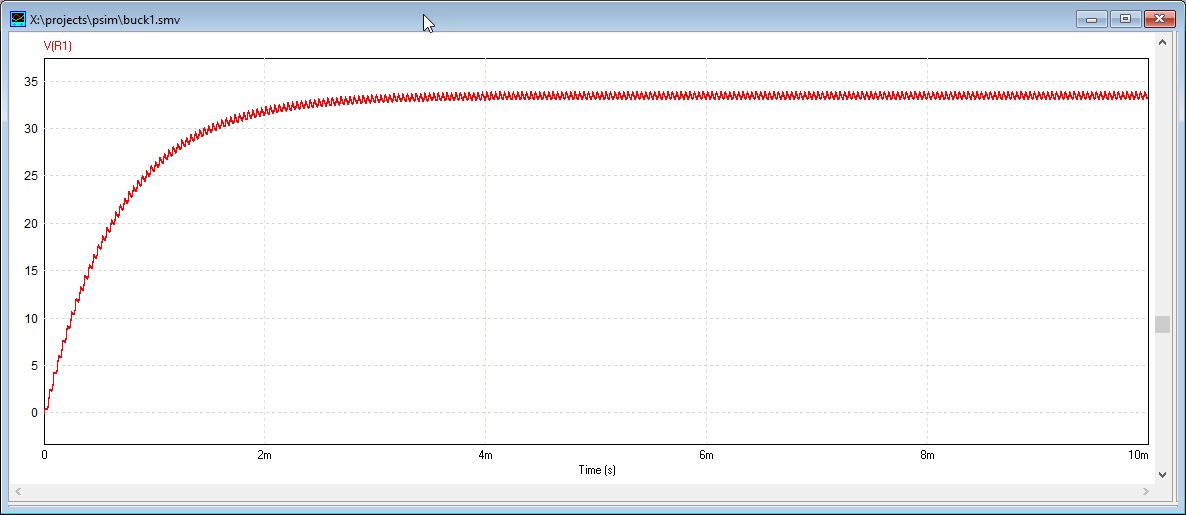1186x515 pixels.
Task: Click the vertical scrollbar thumb
Action: [x=1162, y=324]
